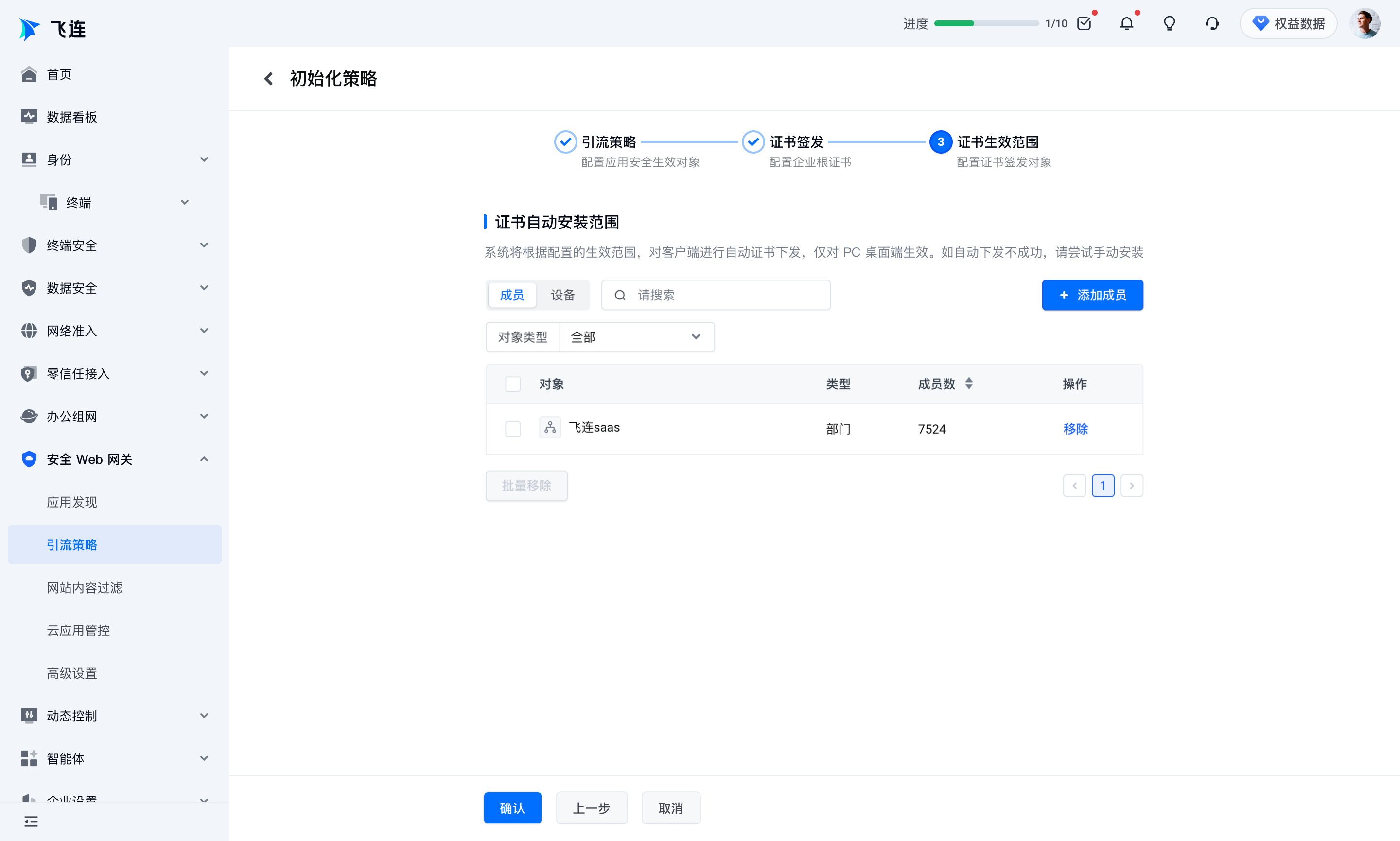Open the headset support icon
Viewport: 1400px width, 841px height.
tap(1212, 23)
